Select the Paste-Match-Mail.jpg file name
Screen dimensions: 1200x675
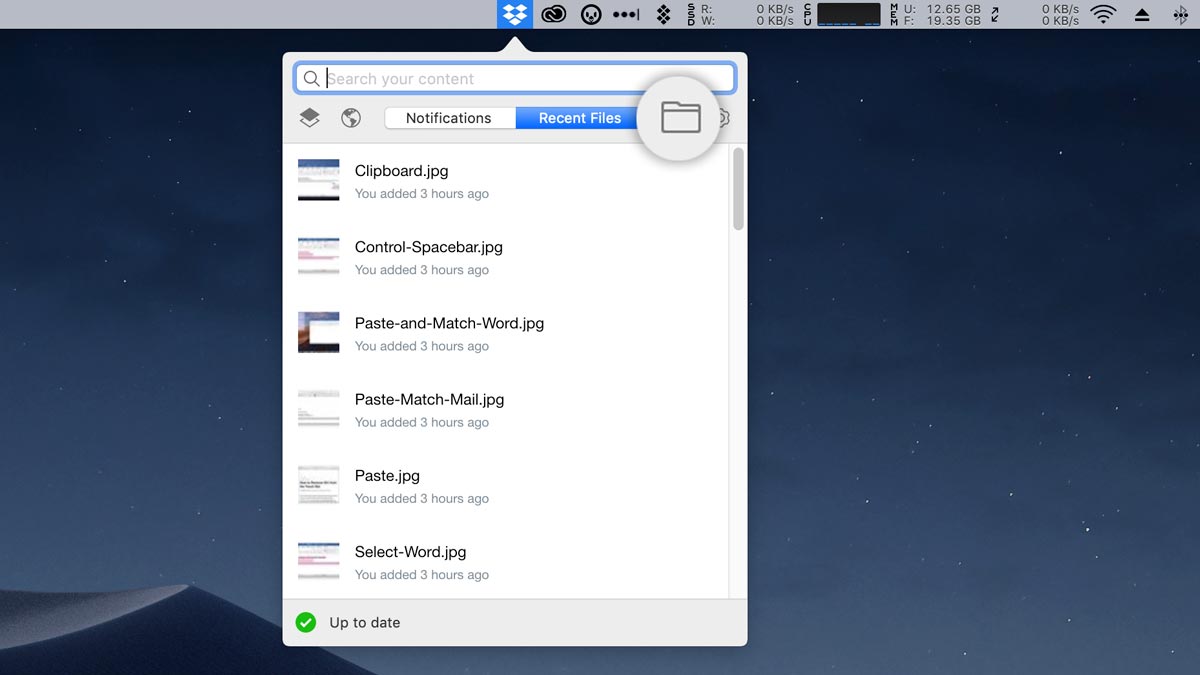click(x=430, y=399)
